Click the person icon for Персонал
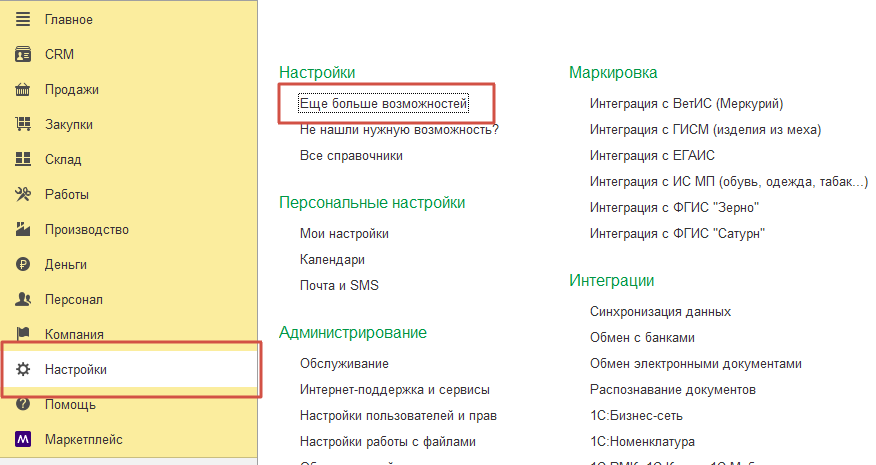 [24, 299]
